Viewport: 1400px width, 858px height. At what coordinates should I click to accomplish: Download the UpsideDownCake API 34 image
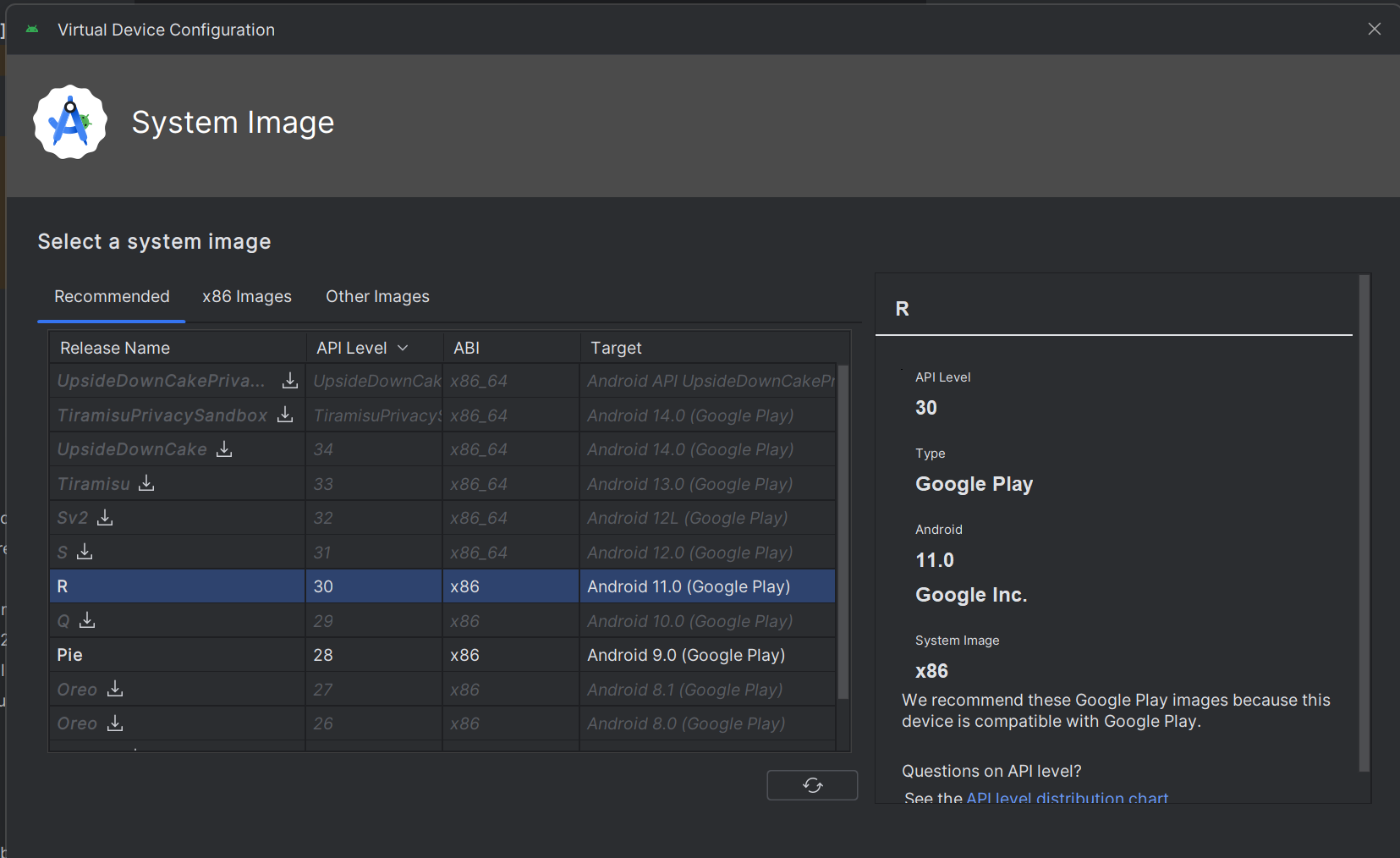pyautogui.click(x=224, y=449)
